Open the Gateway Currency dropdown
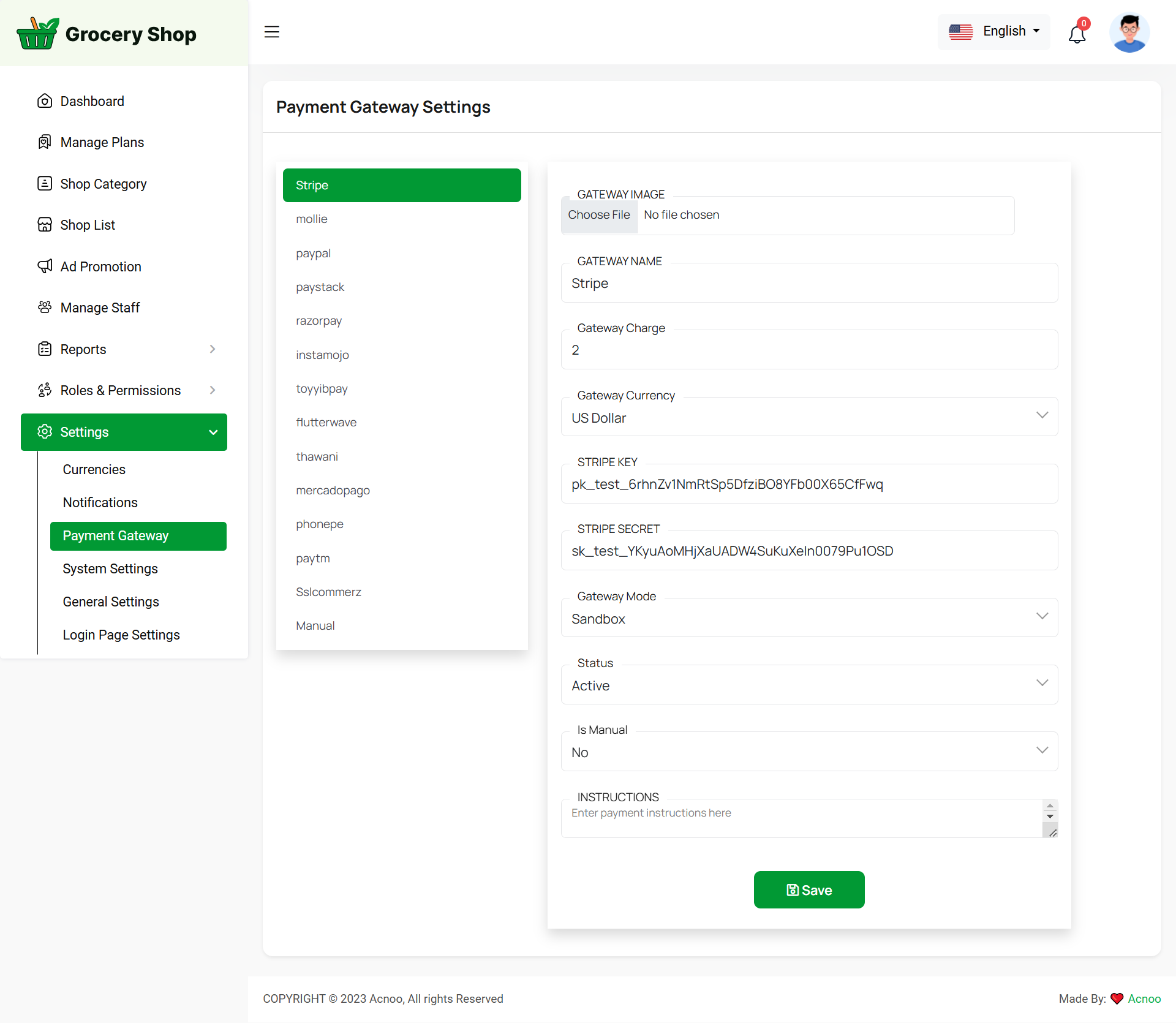 pyautogui.click(x=809, y=417)
